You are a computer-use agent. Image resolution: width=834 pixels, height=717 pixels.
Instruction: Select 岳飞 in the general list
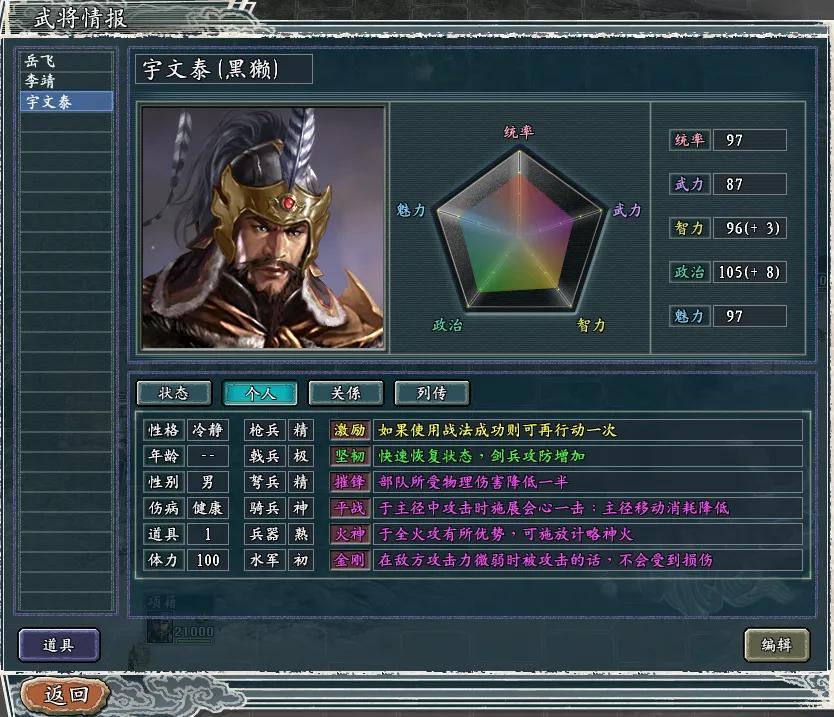(x=66, y=61)
